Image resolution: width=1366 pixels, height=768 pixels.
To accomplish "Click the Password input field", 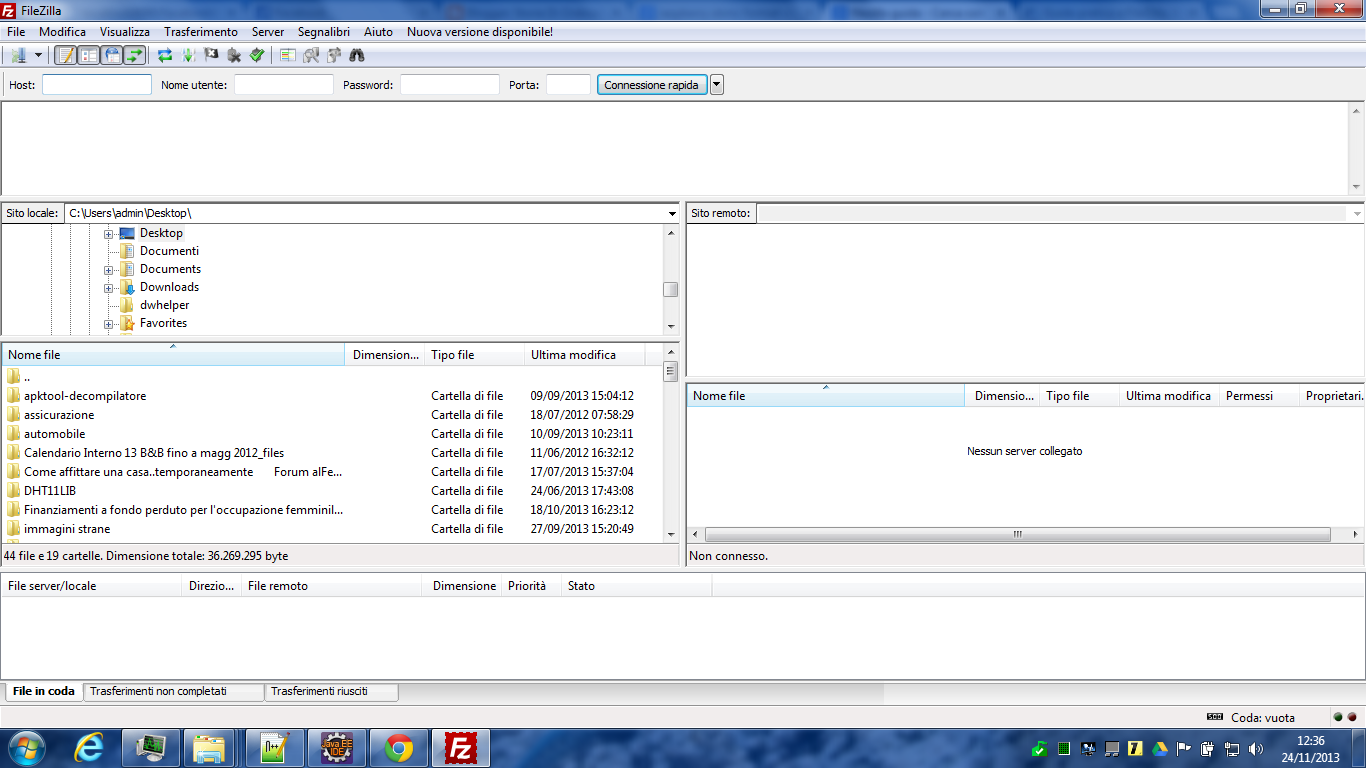I will coord(450,85).
